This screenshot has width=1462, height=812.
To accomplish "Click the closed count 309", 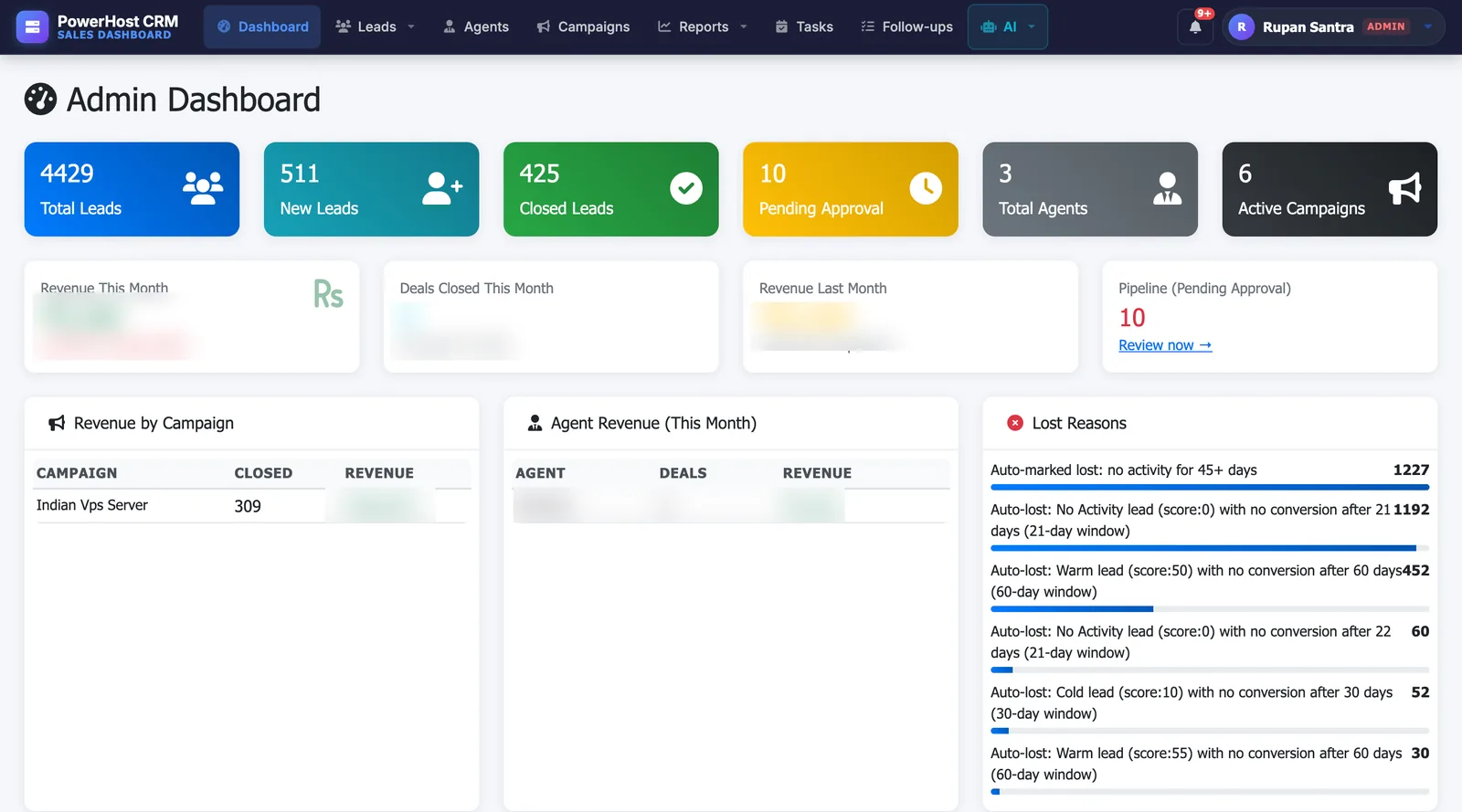I will coord(248,506).
